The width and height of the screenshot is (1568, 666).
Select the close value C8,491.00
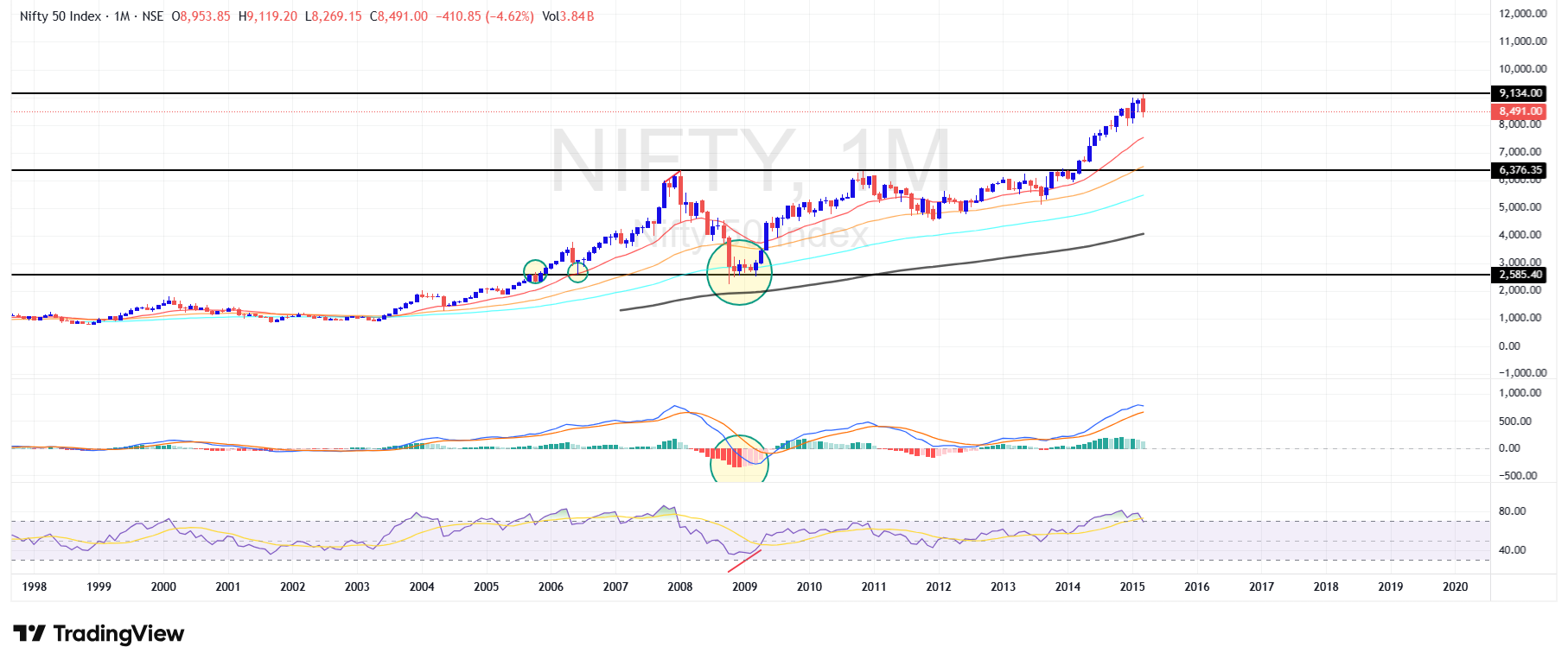(398, 16)
